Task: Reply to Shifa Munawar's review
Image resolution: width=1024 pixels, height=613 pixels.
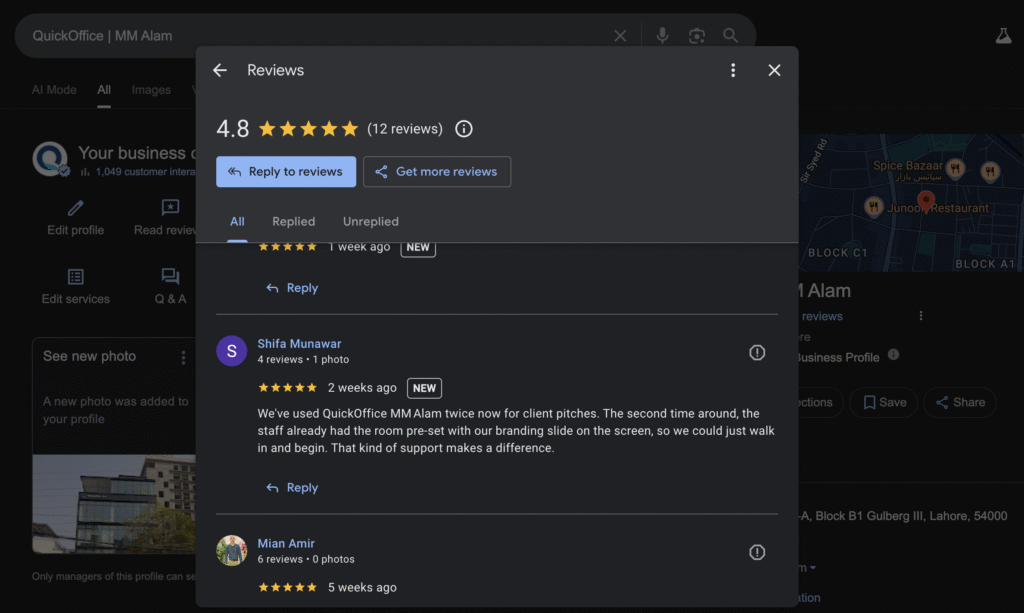Action: (291, 487)
